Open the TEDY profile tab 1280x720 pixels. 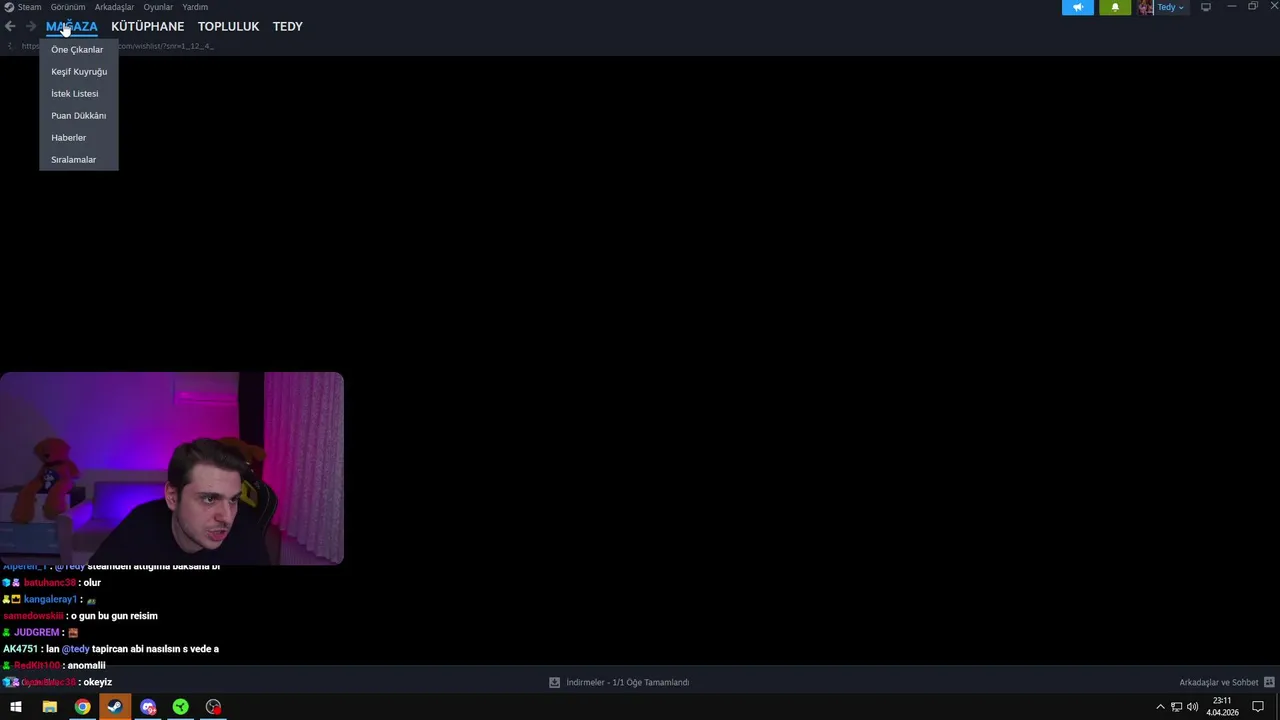(287, 26)
